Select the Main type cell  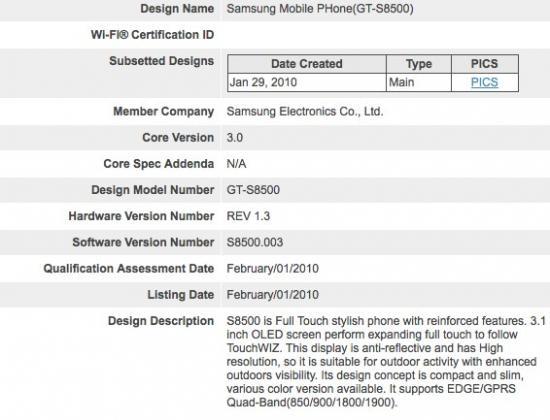pos(419,82)
